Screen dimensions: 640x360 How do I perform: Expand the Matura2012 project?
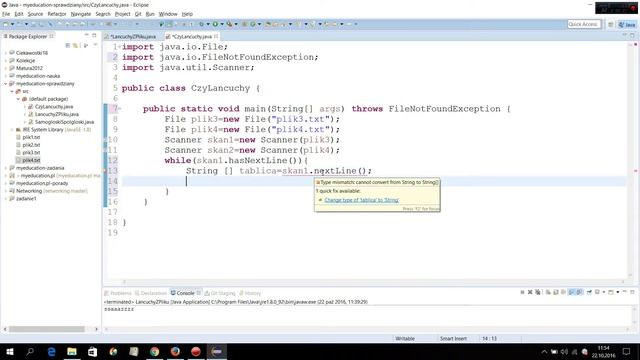tap(6, 68)
